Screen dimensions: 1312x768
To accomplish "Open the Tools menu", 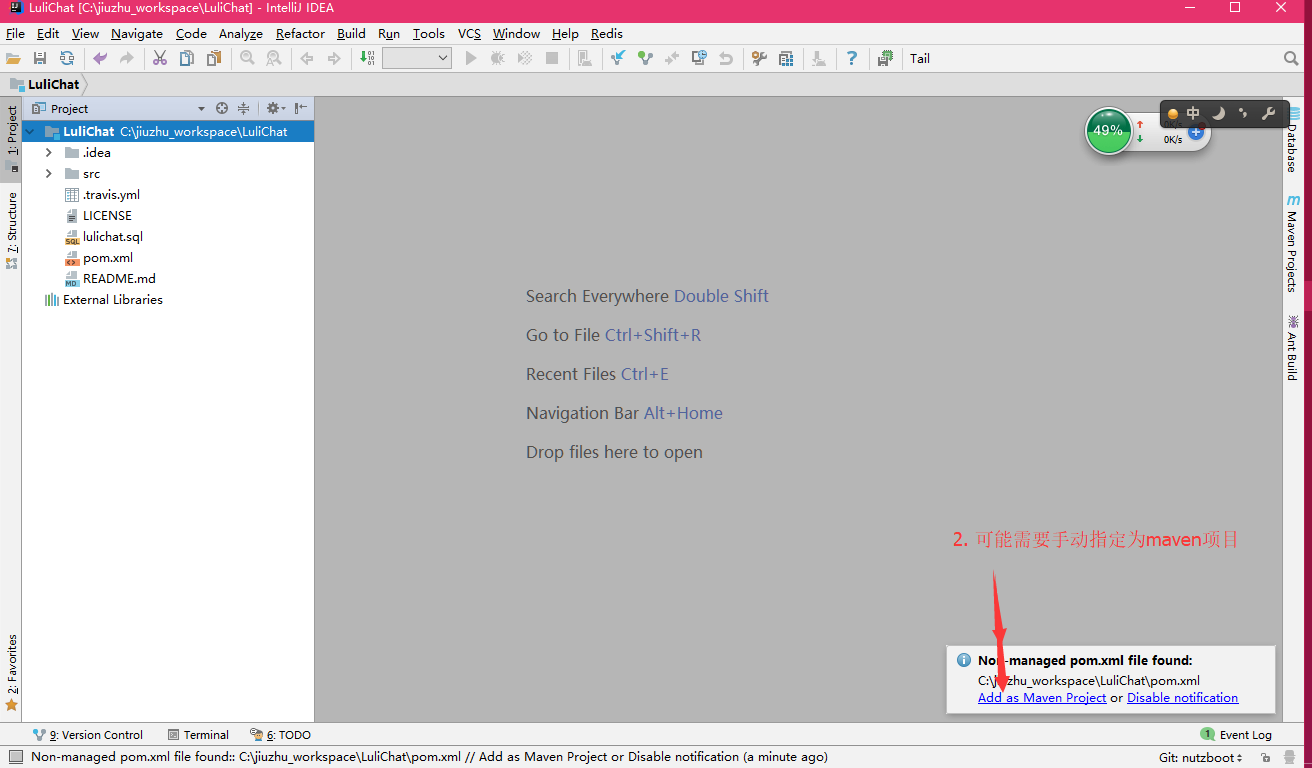I will 428,33.
